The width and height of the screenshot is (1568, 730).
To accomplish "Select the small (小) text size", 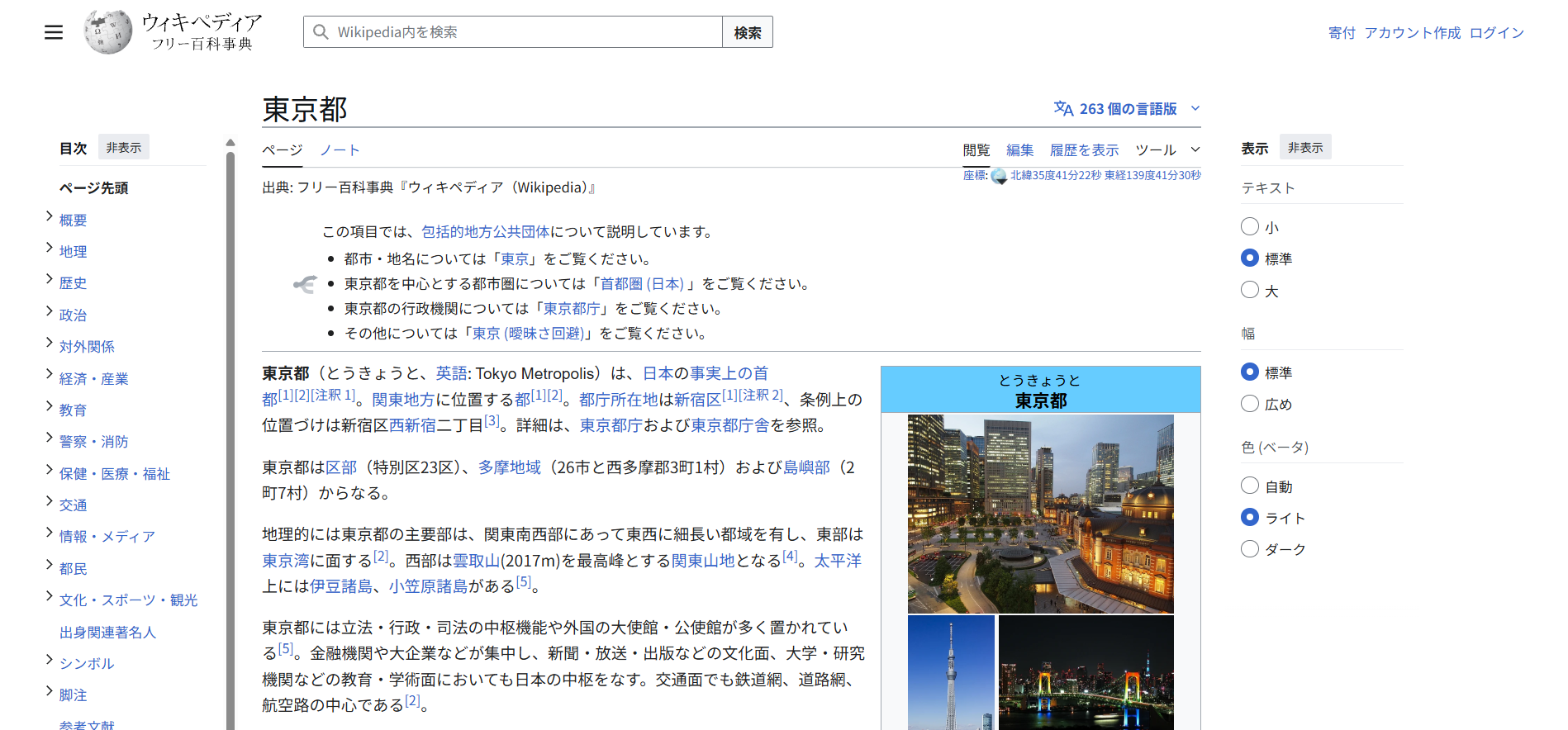I will pos(1250,226).
